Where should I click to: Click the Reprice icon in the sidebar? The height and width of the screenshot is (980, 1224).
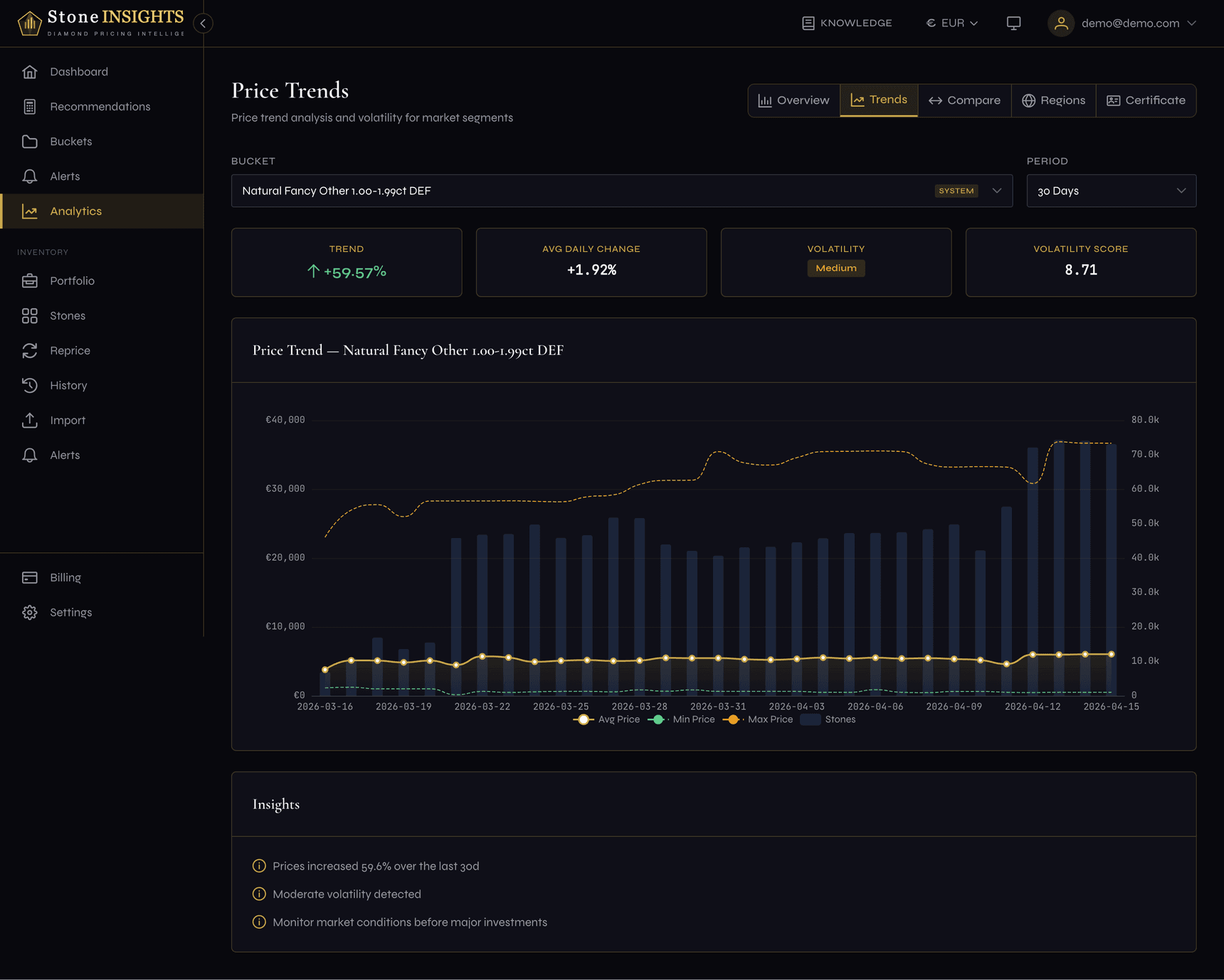tap(30, 350)
